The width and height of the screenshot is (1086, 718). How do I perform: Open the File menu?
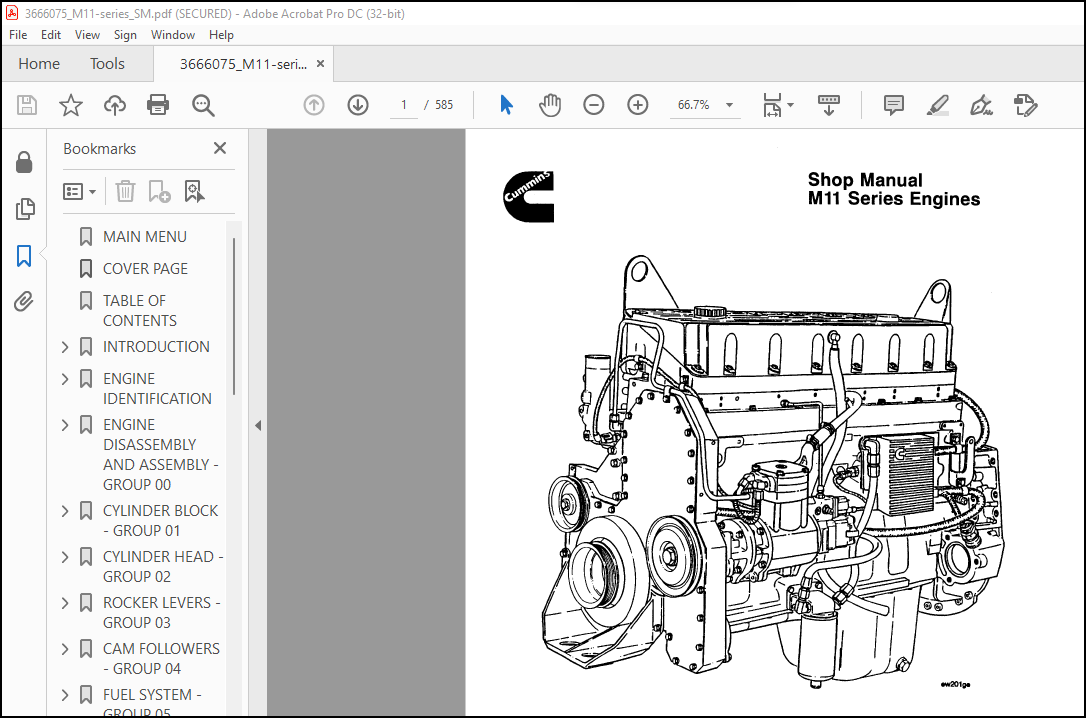18,35
